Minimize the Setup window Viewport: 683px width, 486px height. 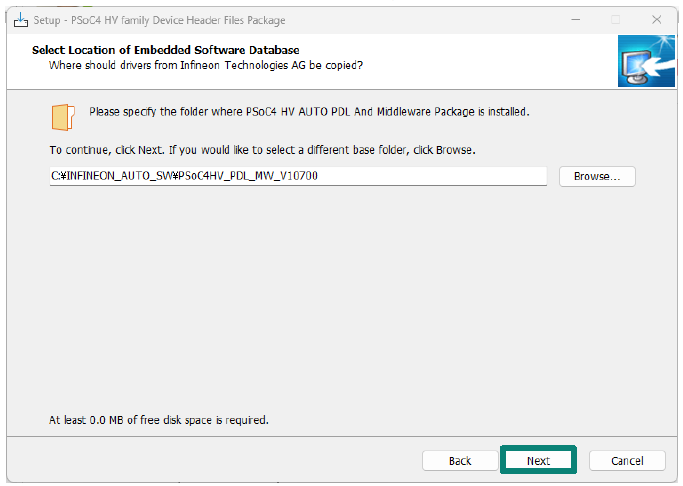pyautogui.click(x=576, y=20)
